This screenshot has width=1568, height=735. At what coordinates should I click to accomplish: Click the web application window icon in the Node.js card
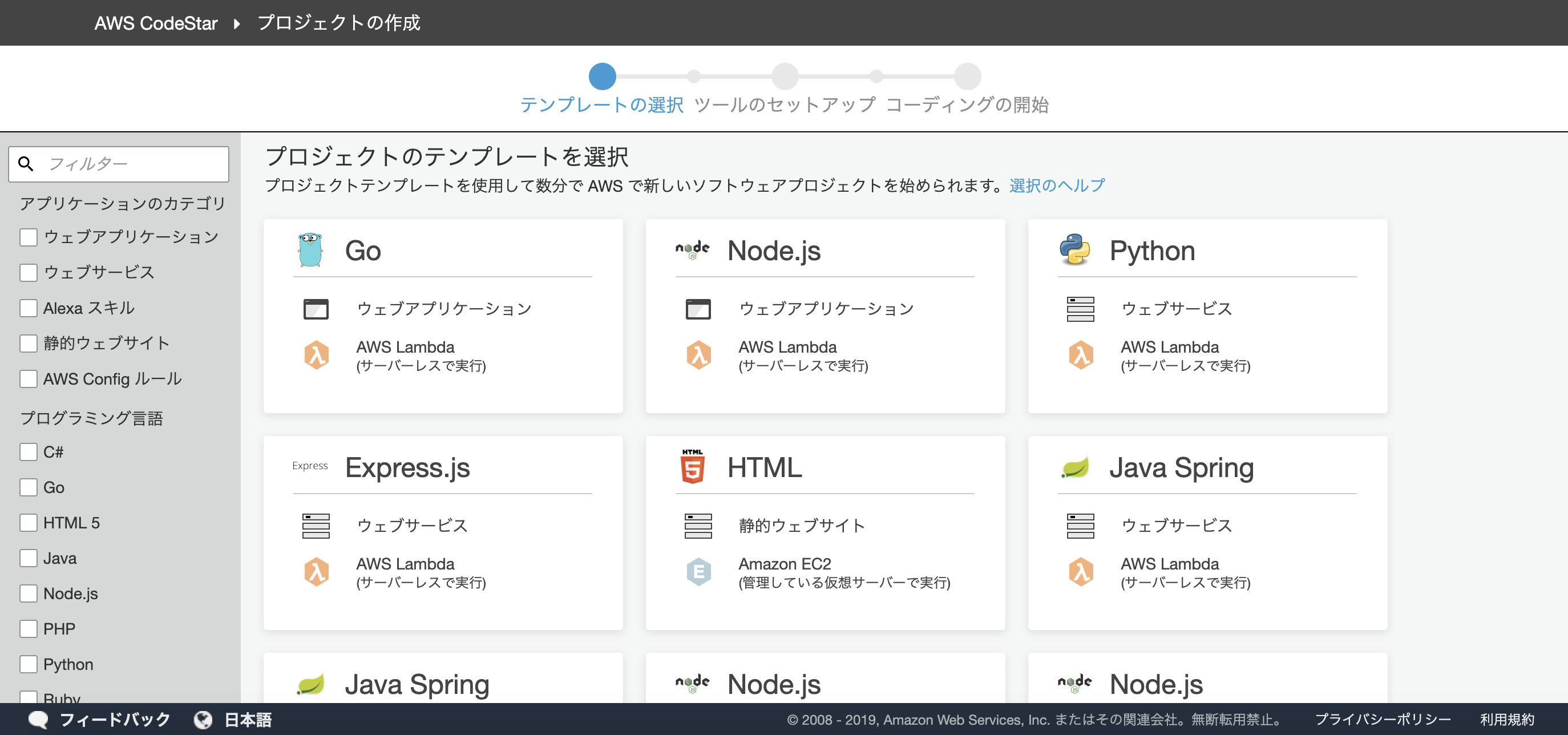pyautogui.click(x=698, y=309)
